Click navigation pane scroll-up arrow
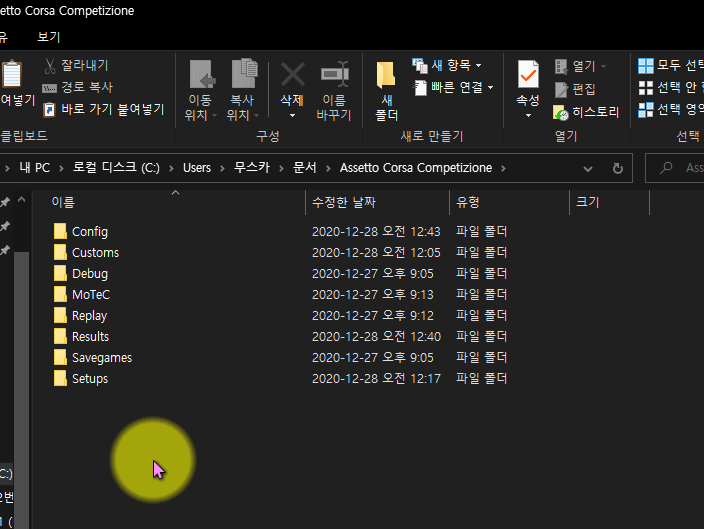This screenshot has height=529, width=704. 21,200
